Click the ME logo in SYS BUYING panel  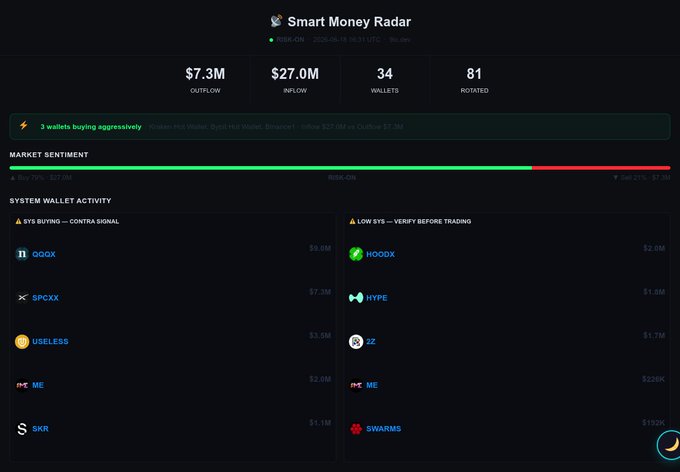click(22, 385)
